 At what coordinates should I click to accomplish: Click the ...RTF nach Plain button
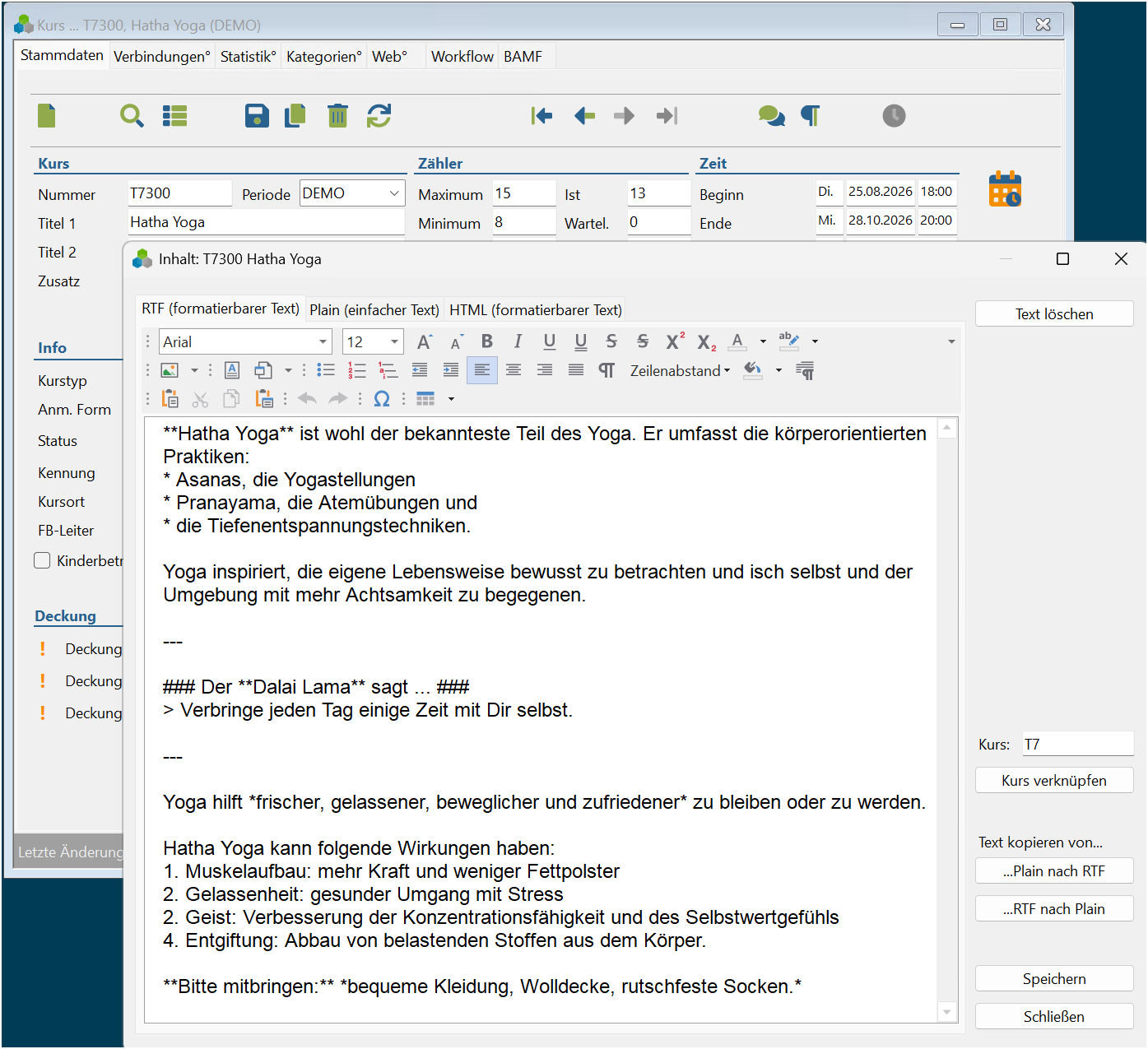pyautogui.click(x=1054, y=909)
